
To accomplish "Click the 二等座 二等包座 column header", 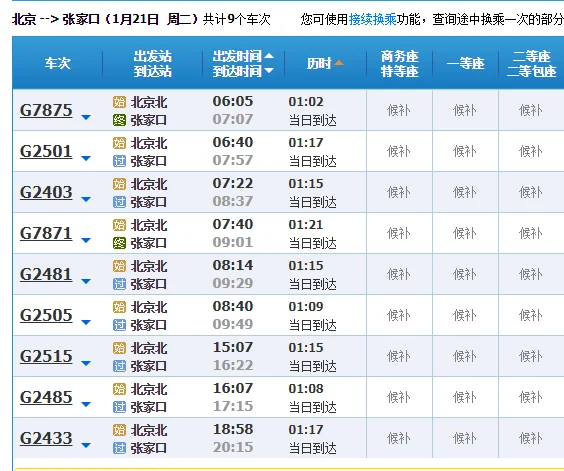I will click(531, 64).
